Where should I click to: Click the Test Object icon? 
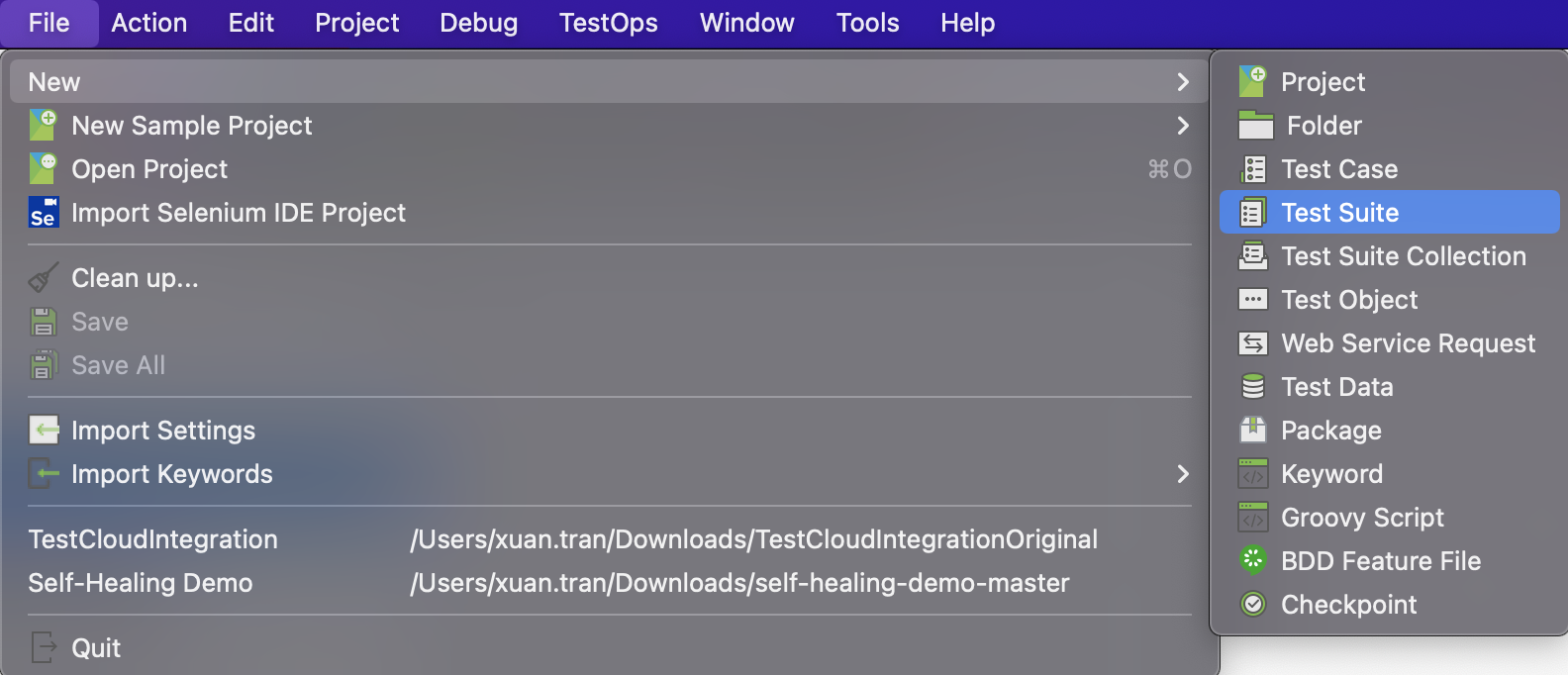coord(1253,300)
